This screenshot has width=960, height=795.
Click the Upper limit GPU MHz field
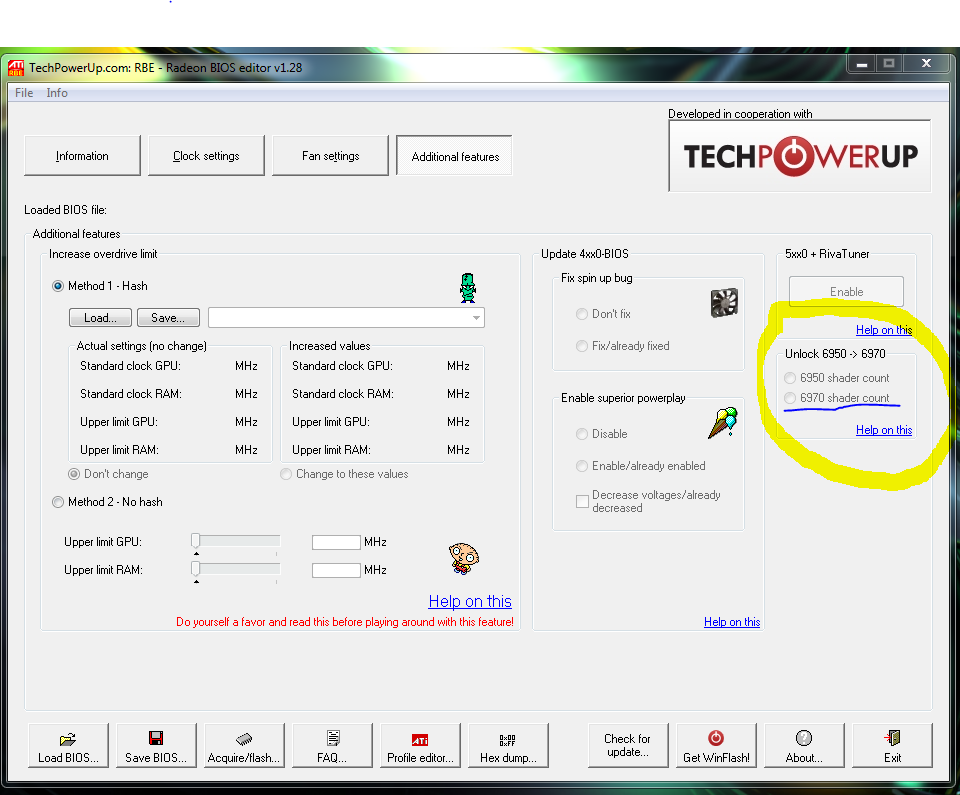[x=336, y=542]
